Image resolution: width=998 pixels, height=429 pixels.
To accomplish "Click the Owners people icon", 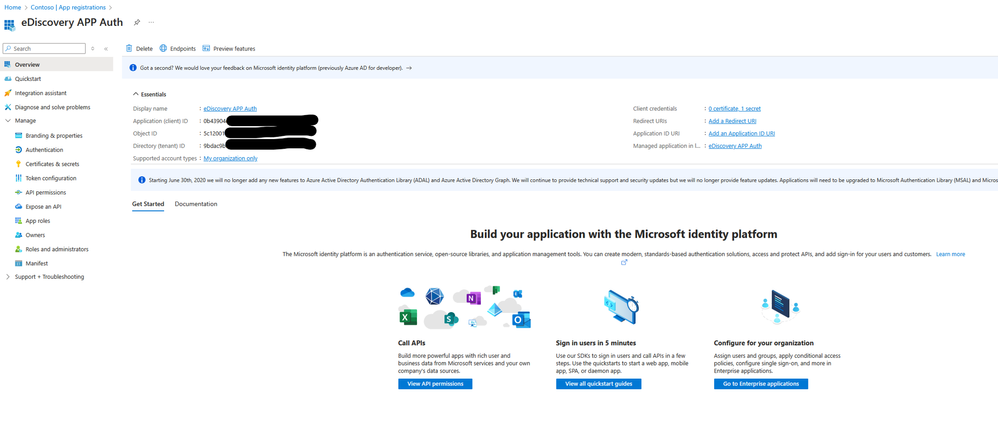I will (19, 235).
